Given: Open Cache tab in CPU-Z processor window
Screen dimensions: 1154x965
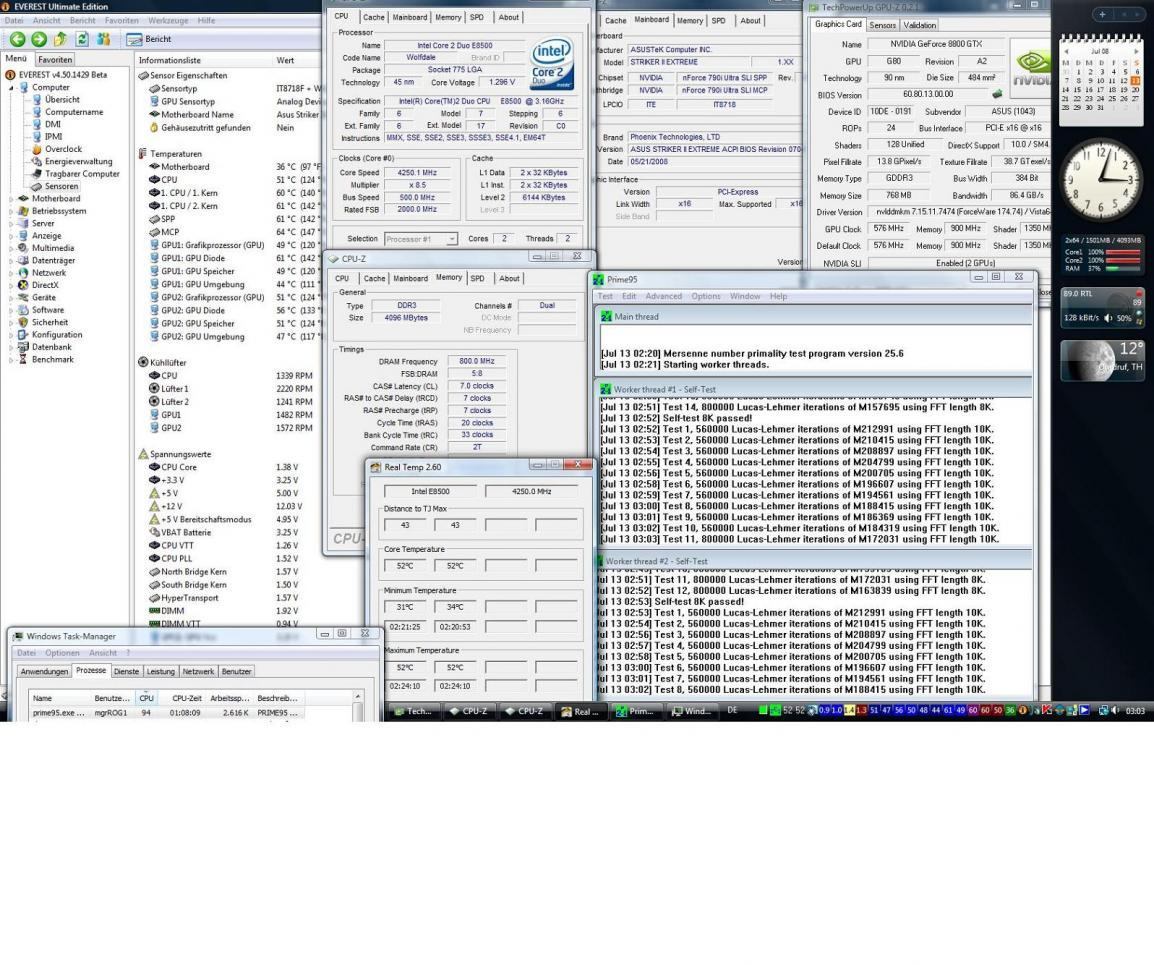Looking at the screenshot, I should 373,17.
